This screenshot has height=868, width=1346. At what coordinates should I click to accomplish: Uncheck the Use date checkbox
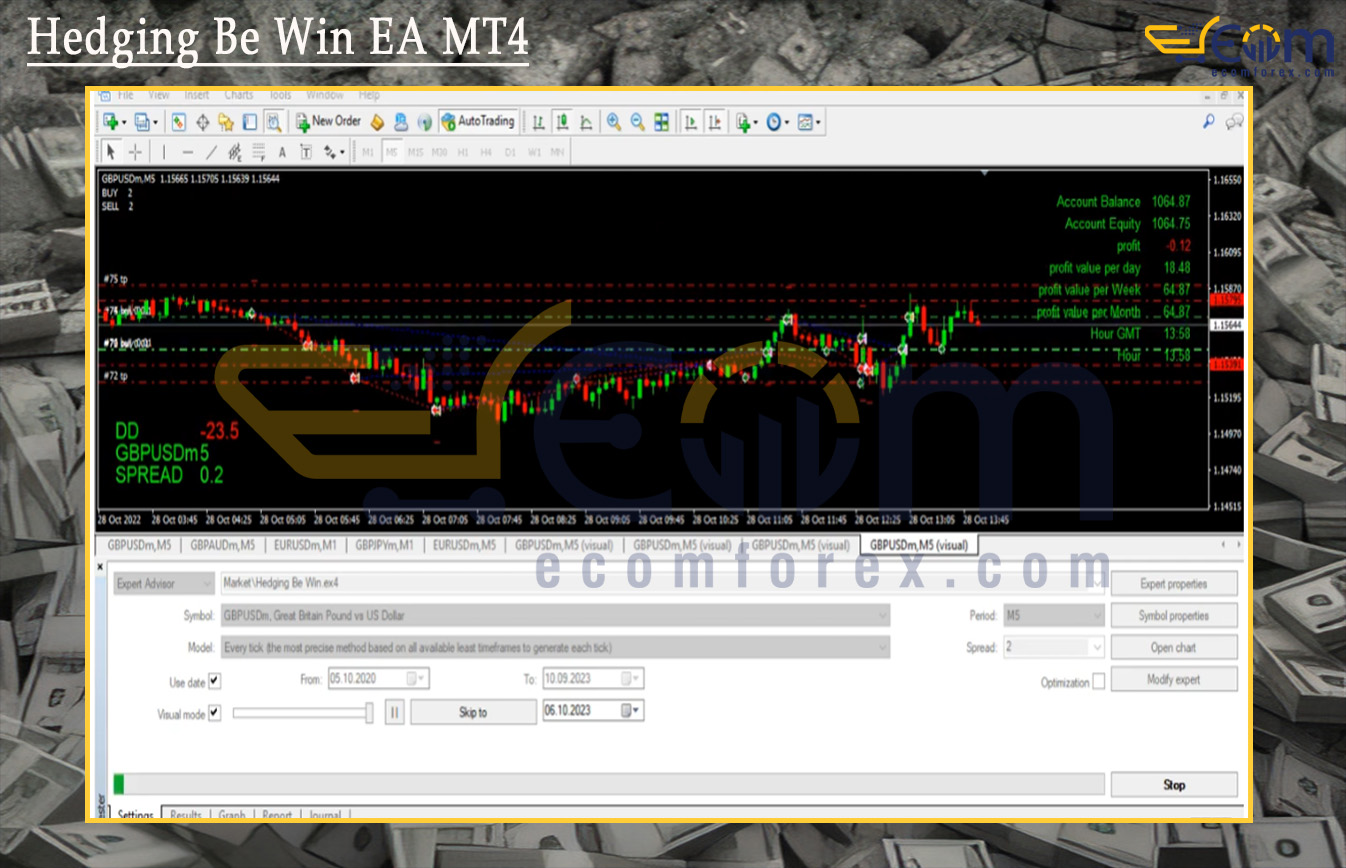click(214, 681)
